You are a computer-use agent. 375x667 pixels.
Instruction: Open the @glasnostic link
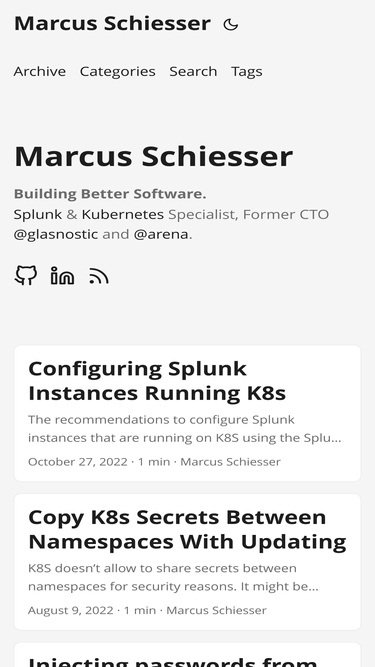click(56, 234)
